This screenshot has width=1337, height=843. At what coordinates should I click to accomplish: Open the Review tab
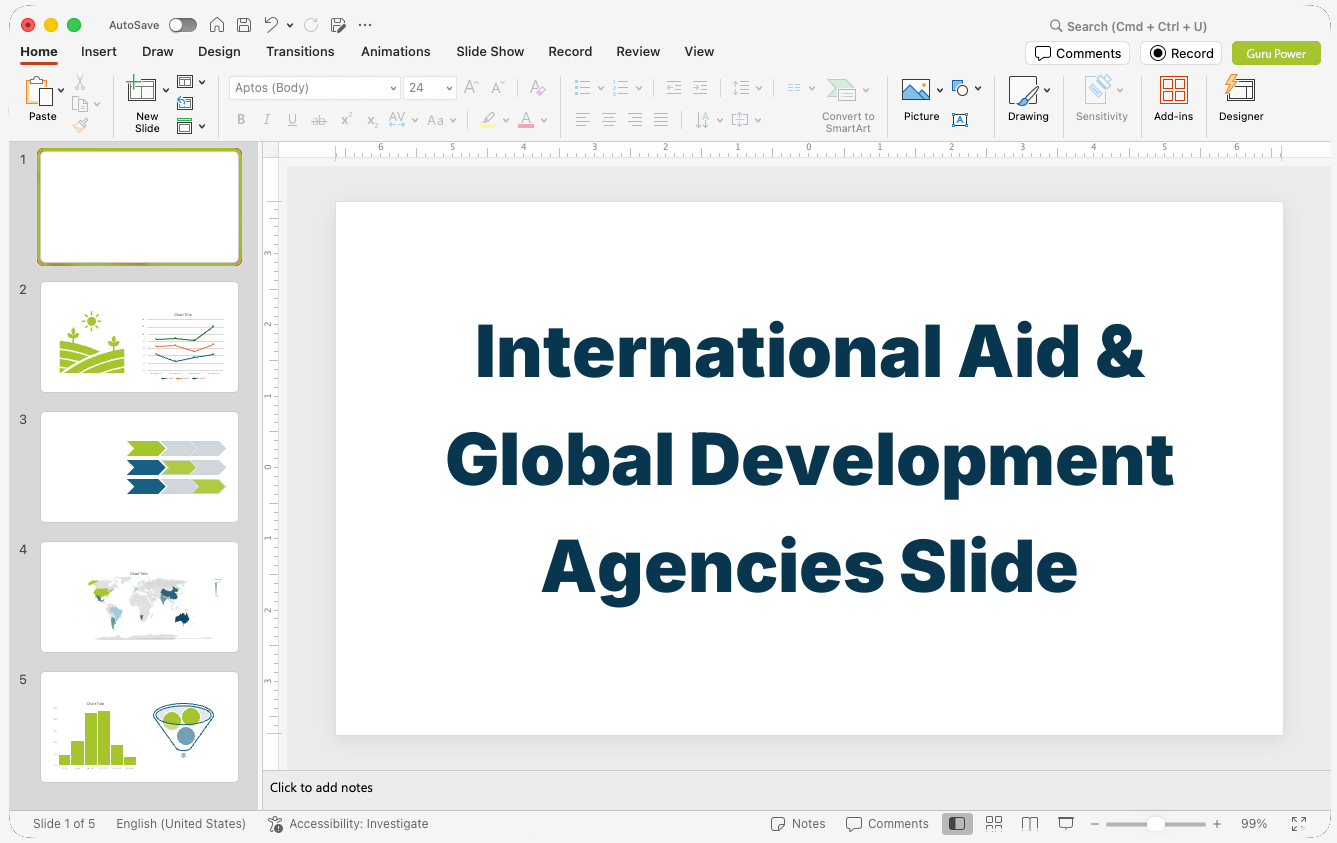(x=638, y=52)
